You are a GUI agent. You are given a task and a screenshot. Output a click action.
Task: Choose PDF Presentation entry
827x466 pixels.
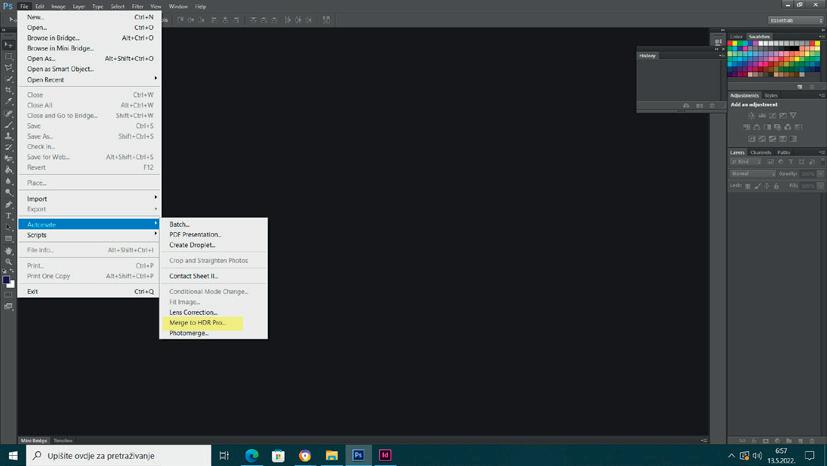pos(214,235)
